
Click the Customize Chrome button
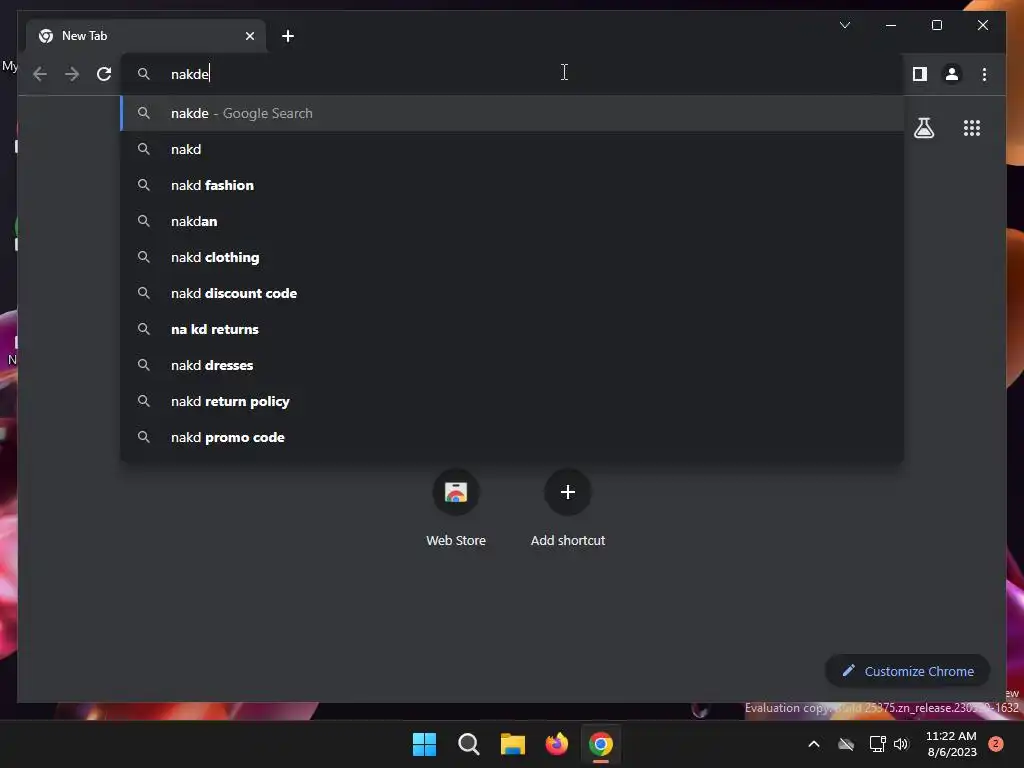point(907,671)
